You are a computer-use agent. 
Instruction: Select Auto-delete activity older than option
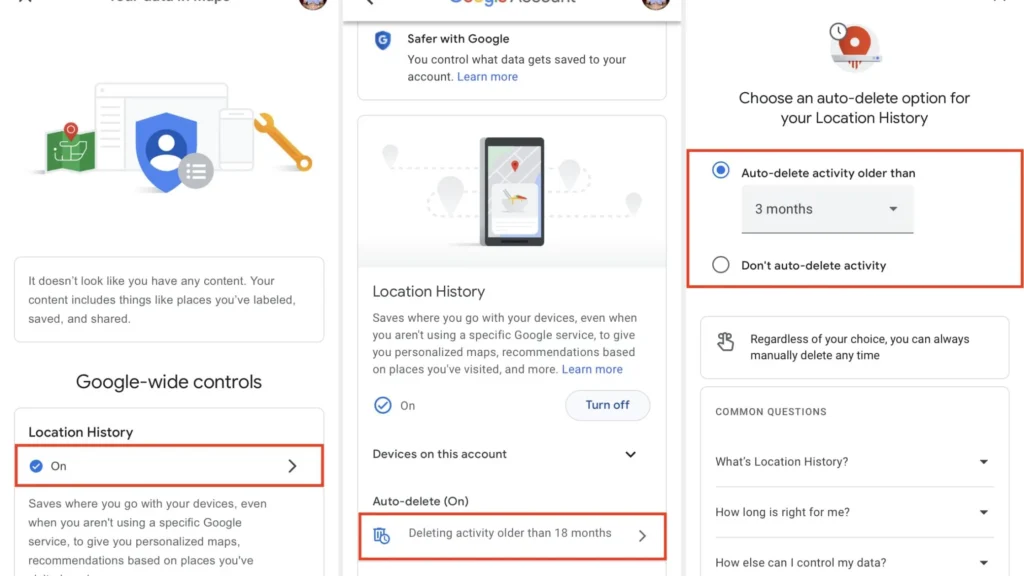[x=721, y=171]
